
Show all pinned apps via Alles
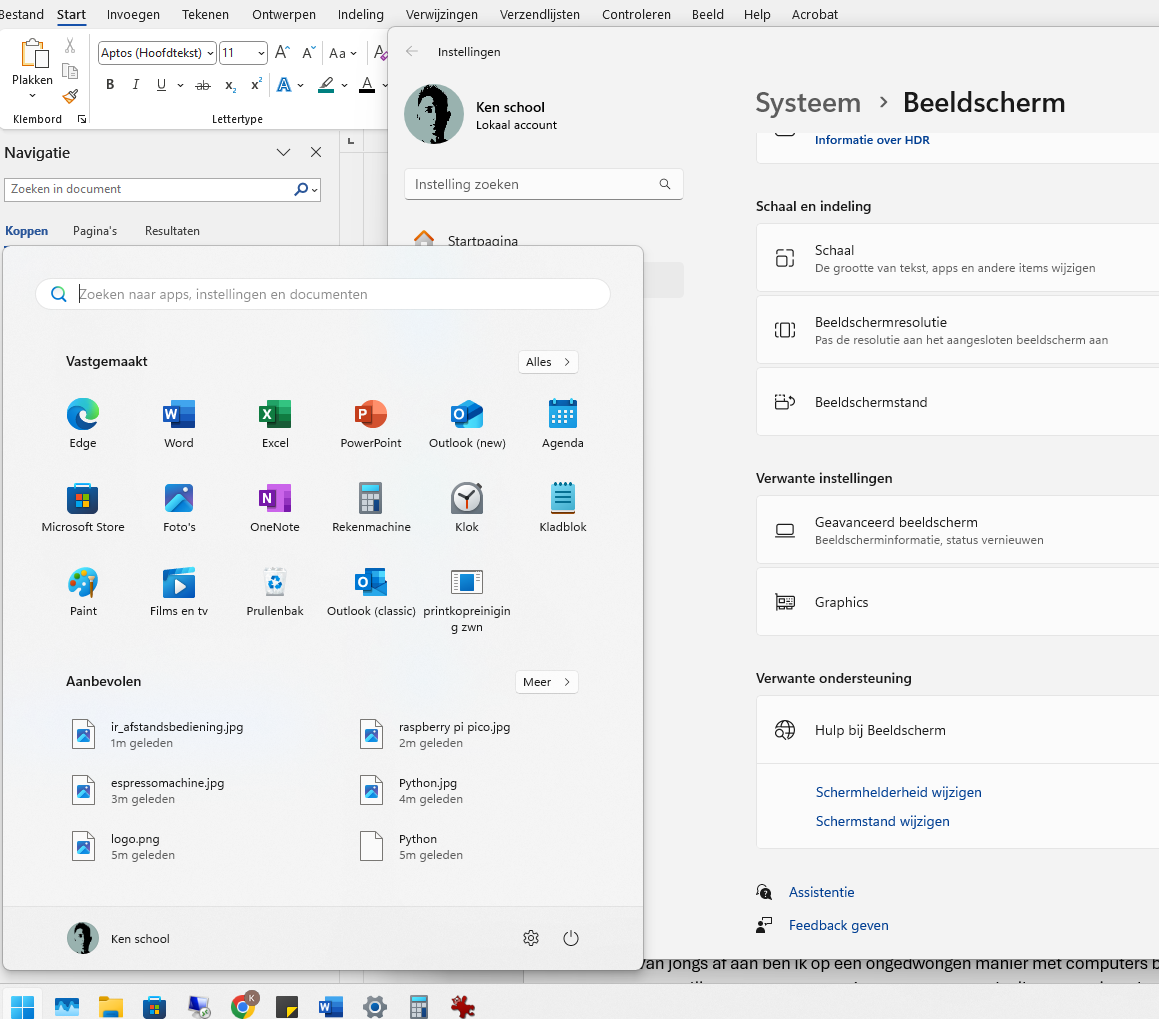click(548, 362)
